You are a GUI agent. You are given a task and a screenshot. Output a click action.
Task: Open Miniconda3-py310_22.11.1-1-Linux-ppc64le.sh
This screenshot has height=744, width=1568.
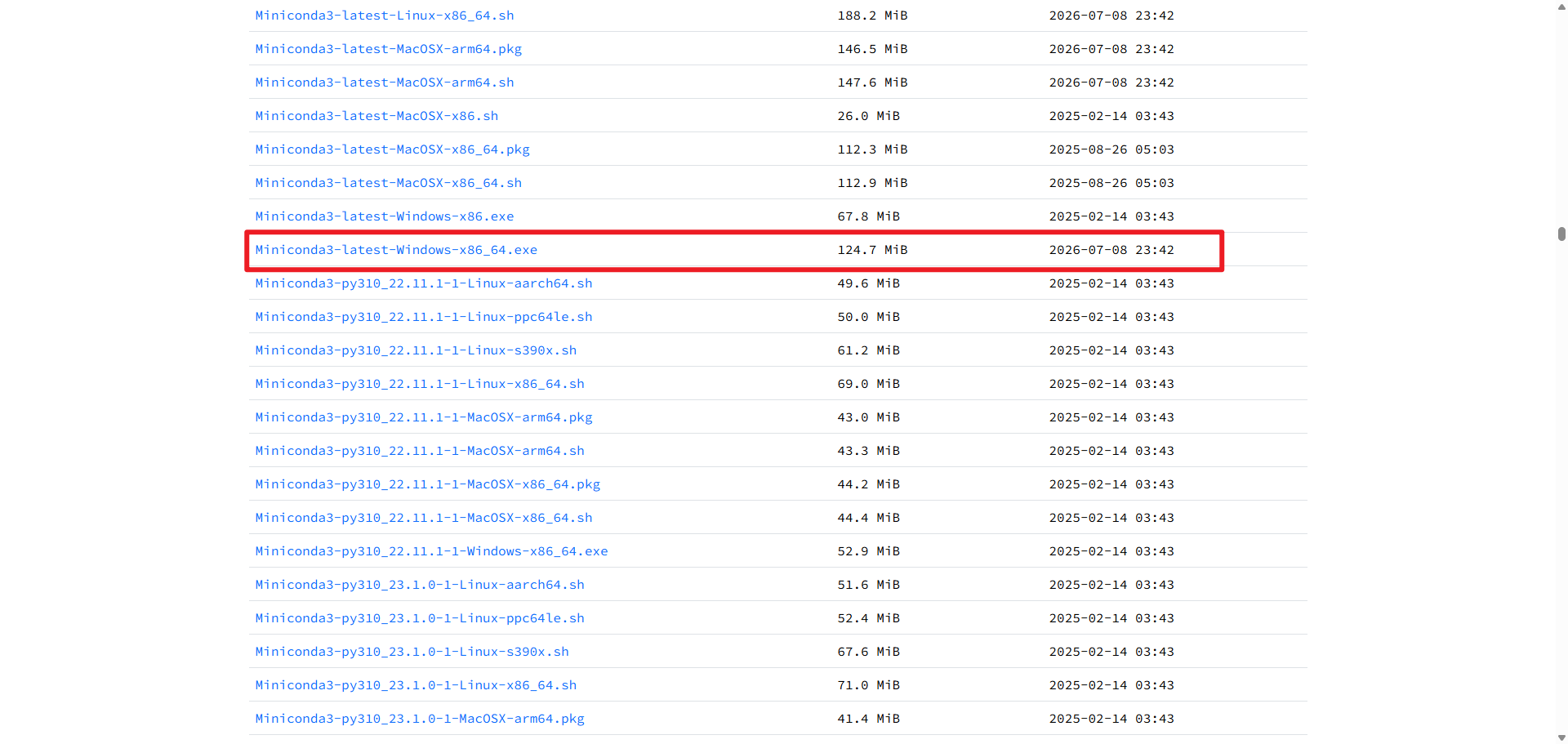pyautogui.click(x=424, y=317)
